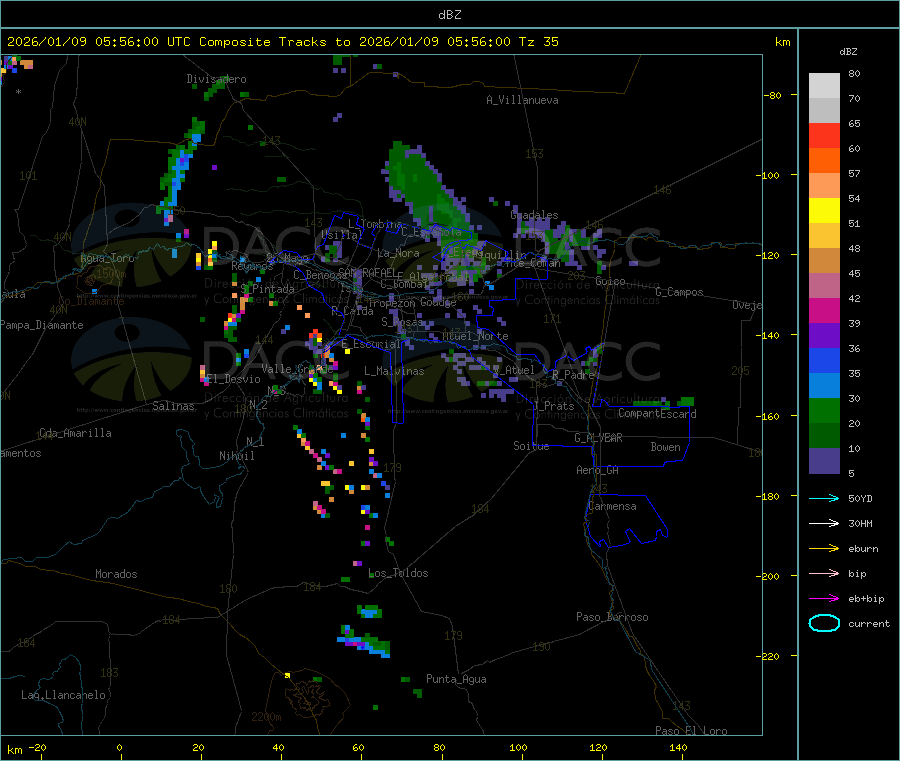Screen dimensions: 900x761
Task: Click the Carmensa location label
Action: pos(612,506)
